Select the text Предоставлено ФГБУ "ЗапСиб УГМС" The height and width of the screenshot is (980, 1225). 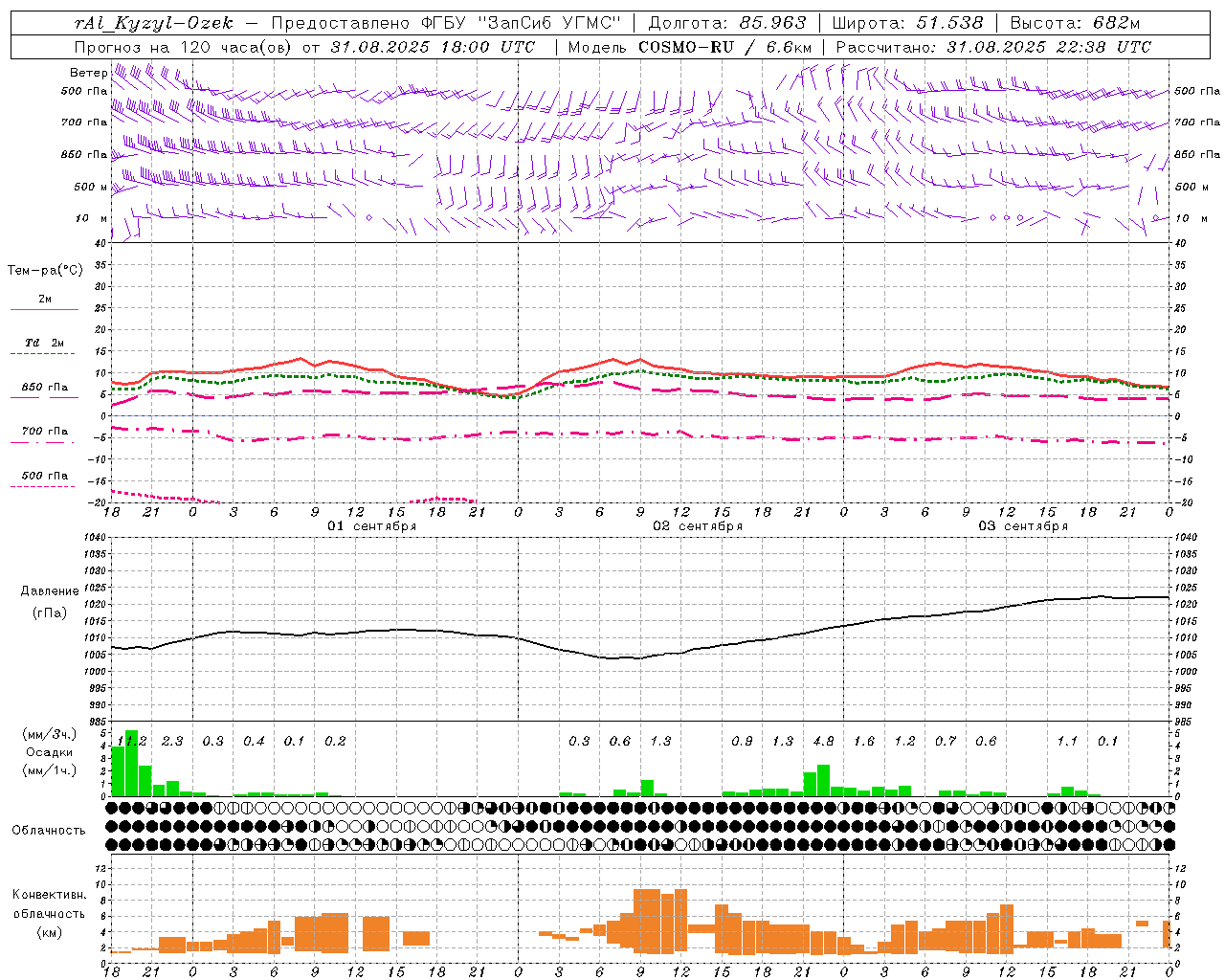coord(446,23)
